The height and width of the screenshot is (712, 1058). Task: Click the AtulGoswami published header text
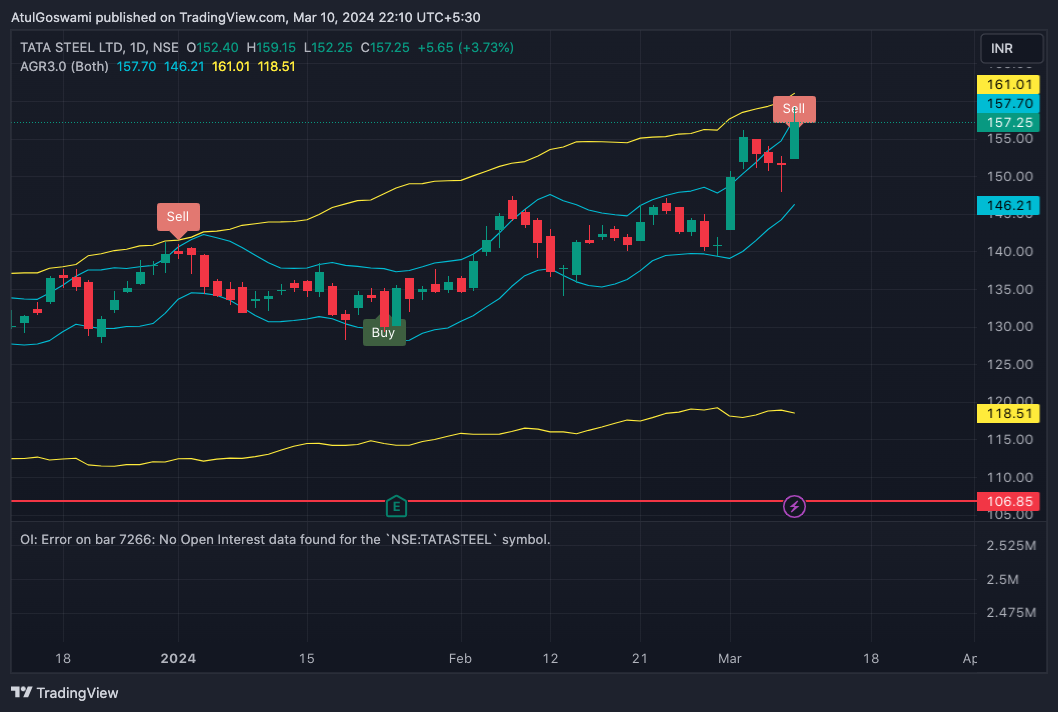coord(246,17)
